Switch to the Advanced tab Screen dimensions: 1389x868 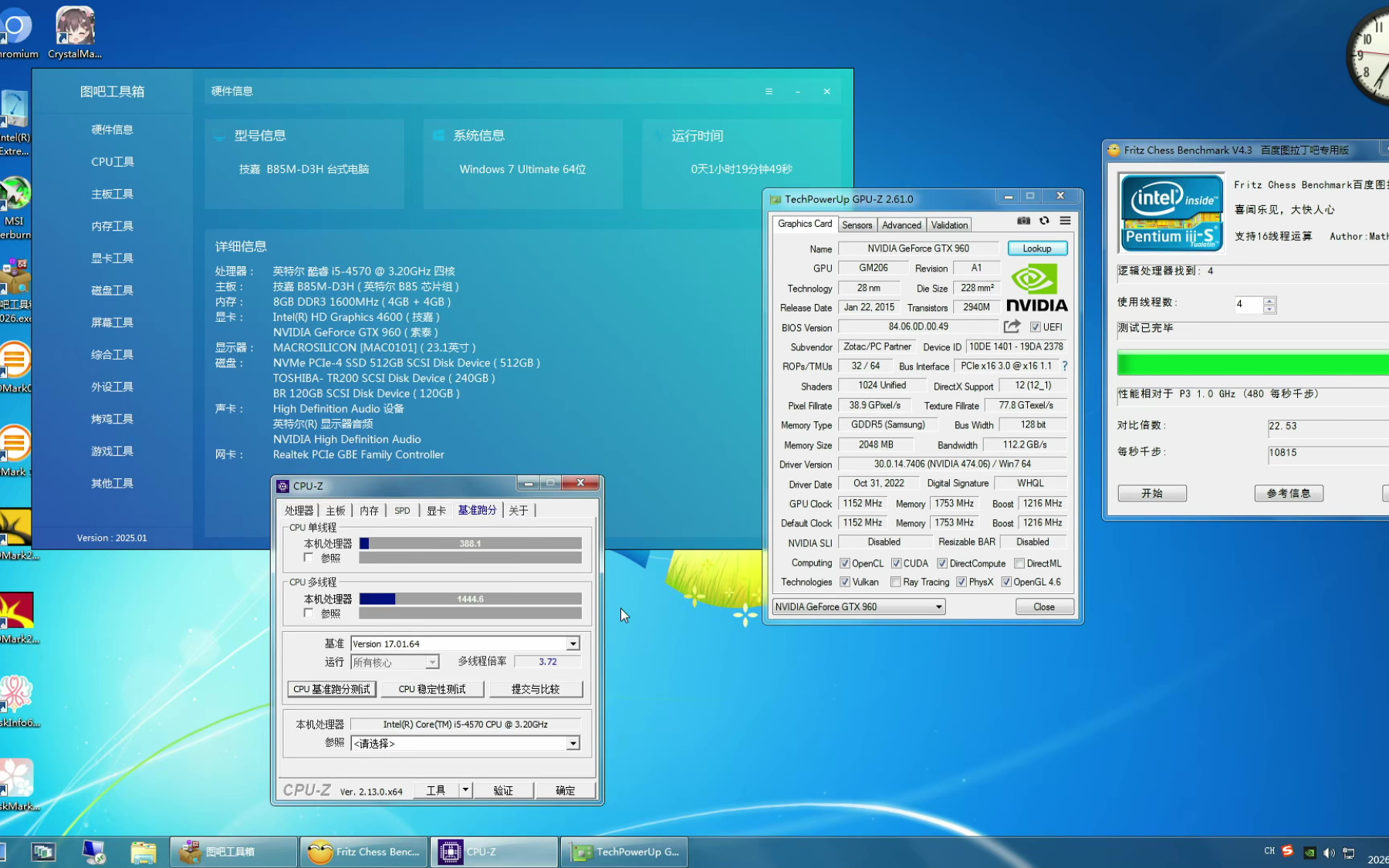click(x=901, y=225)
